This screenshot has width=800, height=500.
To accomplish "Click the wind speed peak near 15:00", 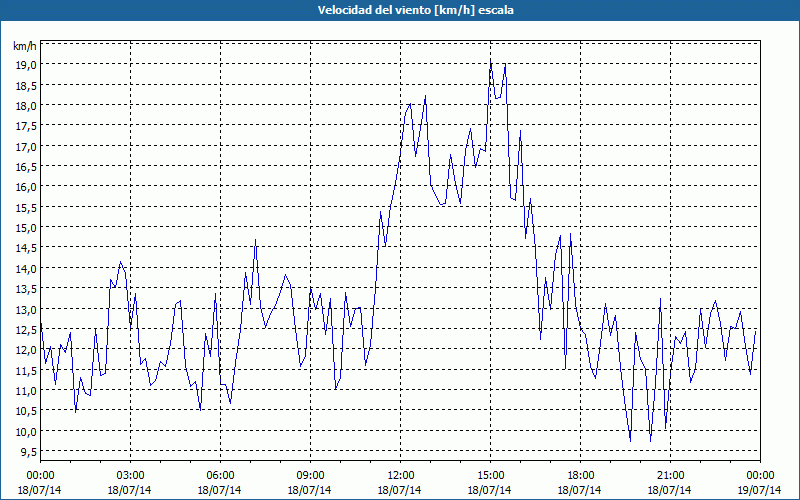I will (491, 61).
